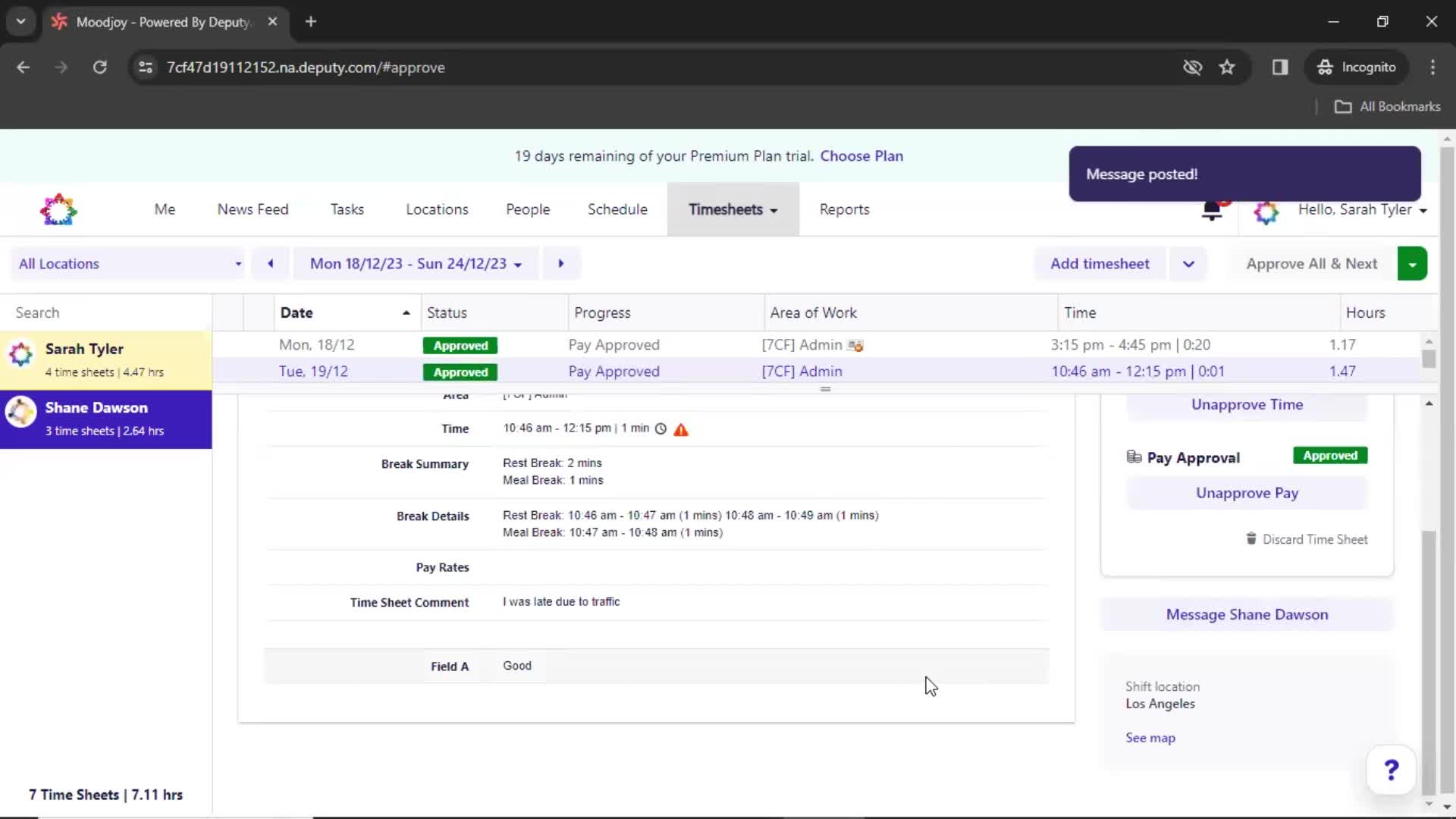Click the Reports navigation tab
1456x819 pixels.
coord(844,209)
